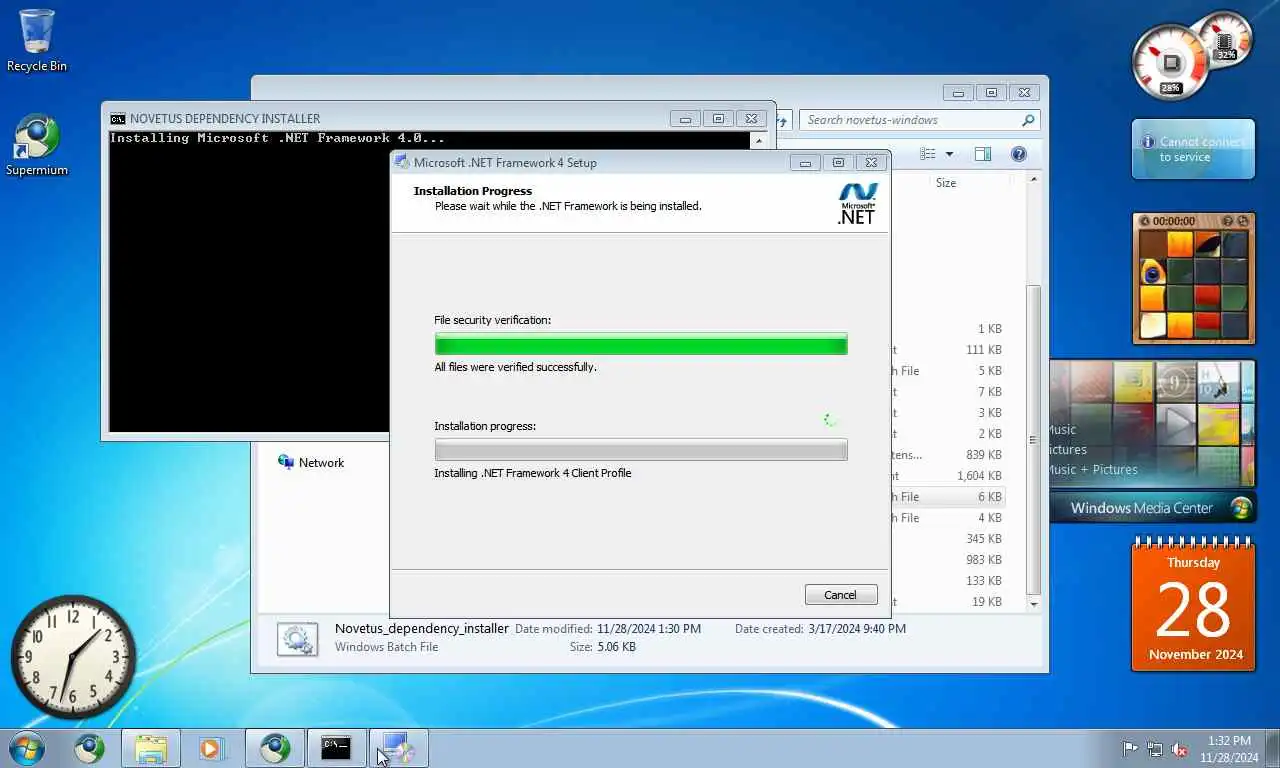Image resolution: width=1280 pixels, height=768 pixels.
Task: Select the highlighted 6 KB file row
Action: (x=947, y=497)
